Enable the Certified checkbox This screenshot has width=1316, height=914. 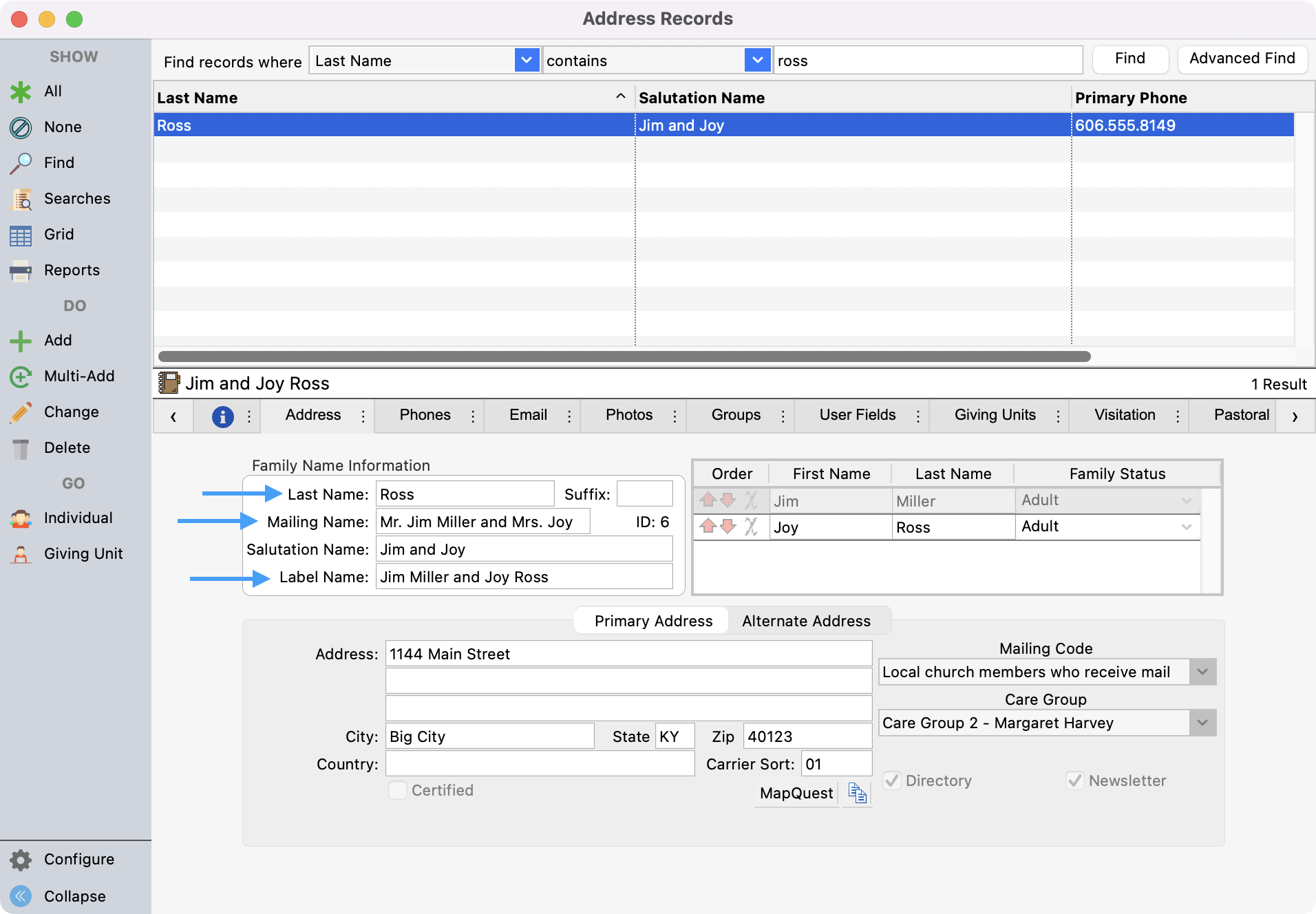(x=398, y=790)
